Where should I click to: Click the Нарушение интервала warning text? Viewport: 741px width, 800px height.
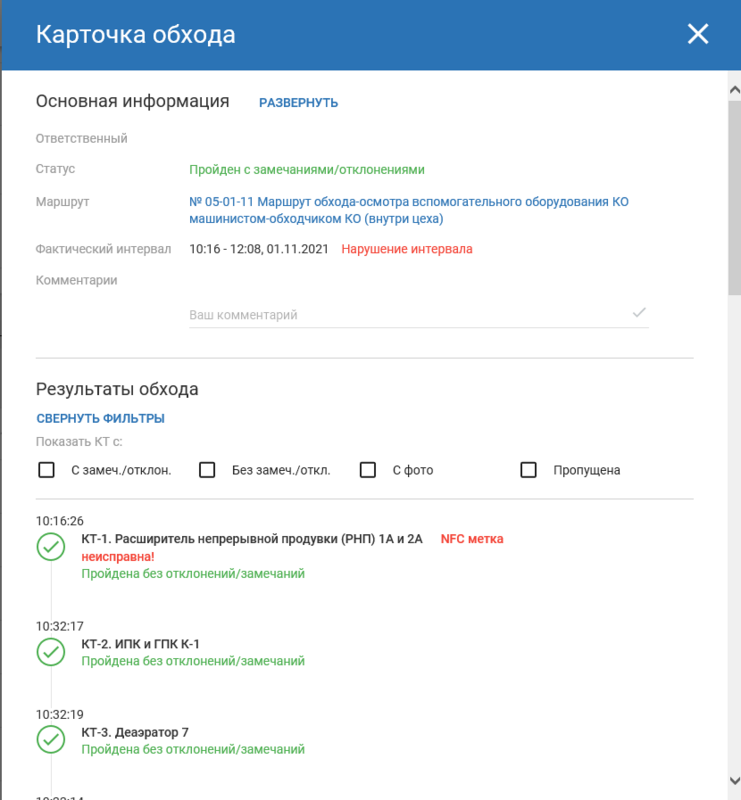407,249
